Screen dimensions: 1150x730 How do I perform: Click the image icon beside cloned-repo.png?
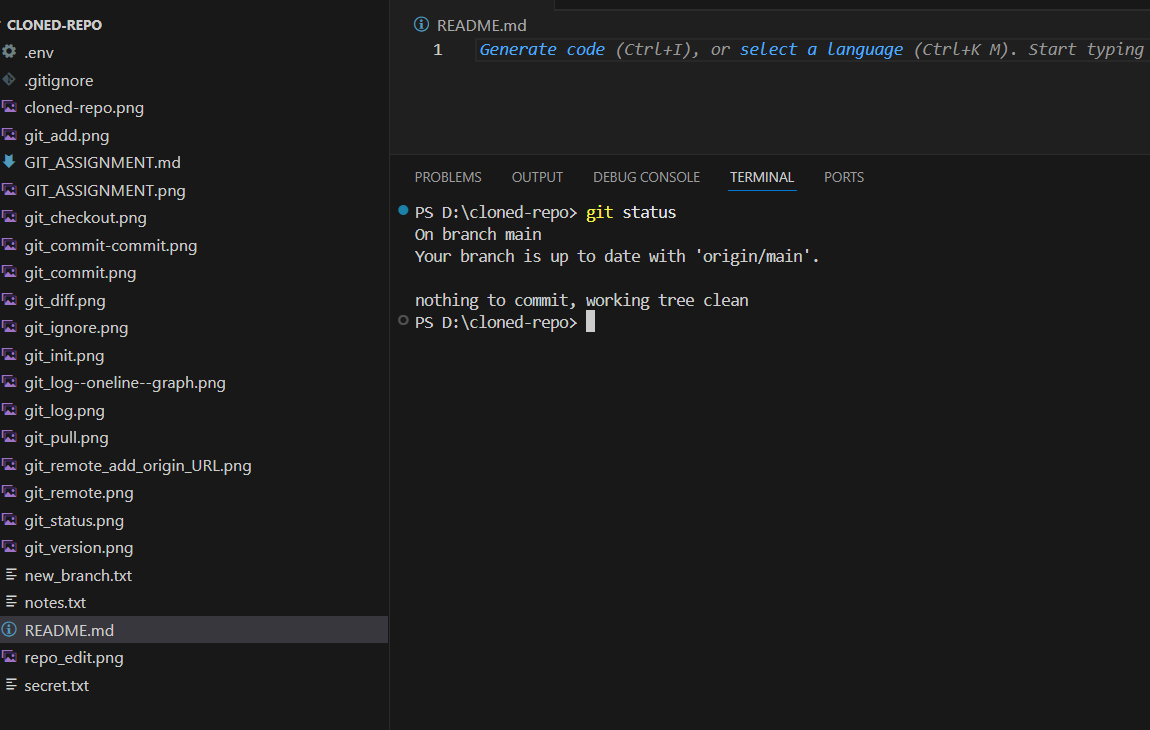[10, 107]
